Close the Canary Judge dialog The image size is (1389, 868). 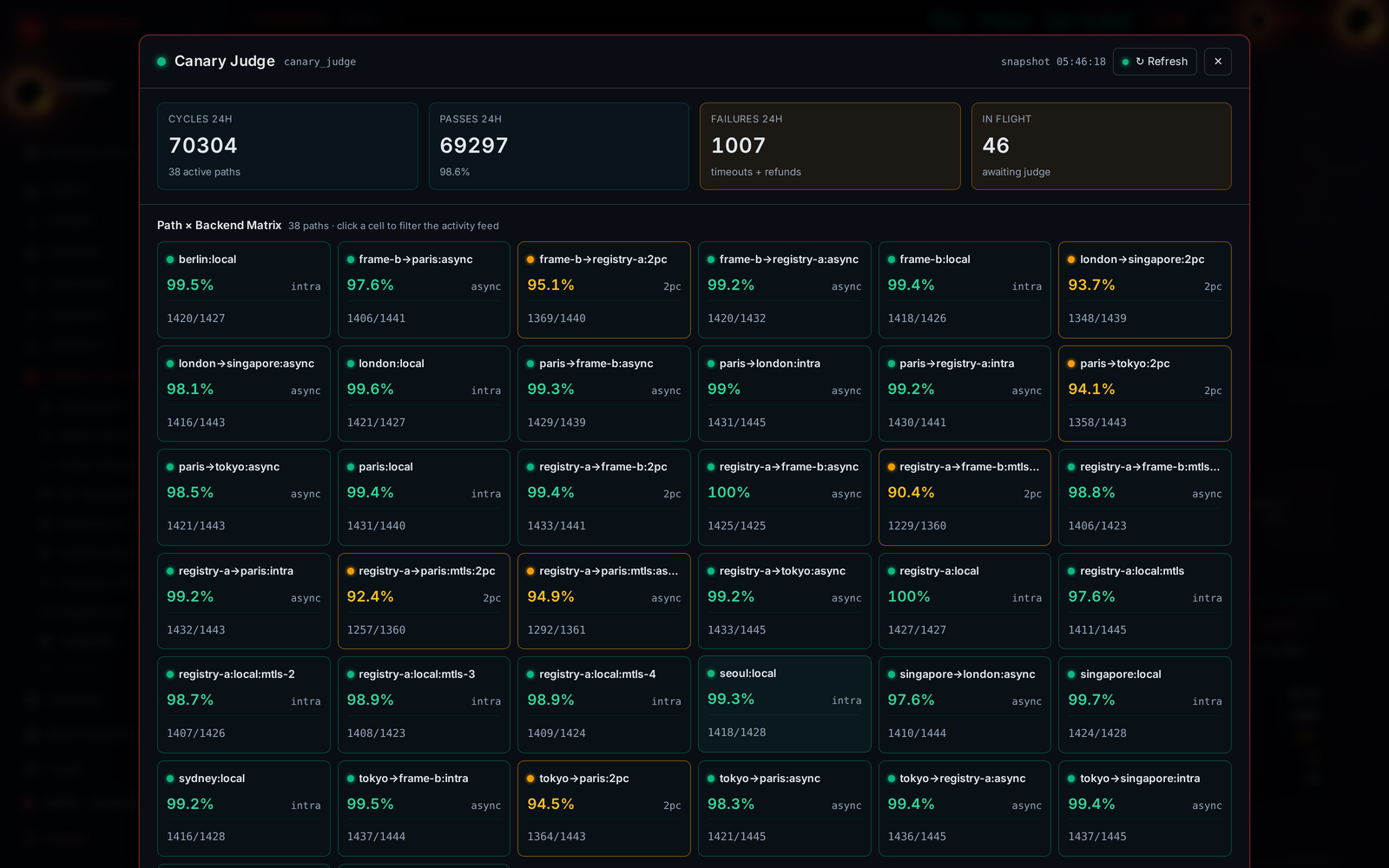[1218, 62]
